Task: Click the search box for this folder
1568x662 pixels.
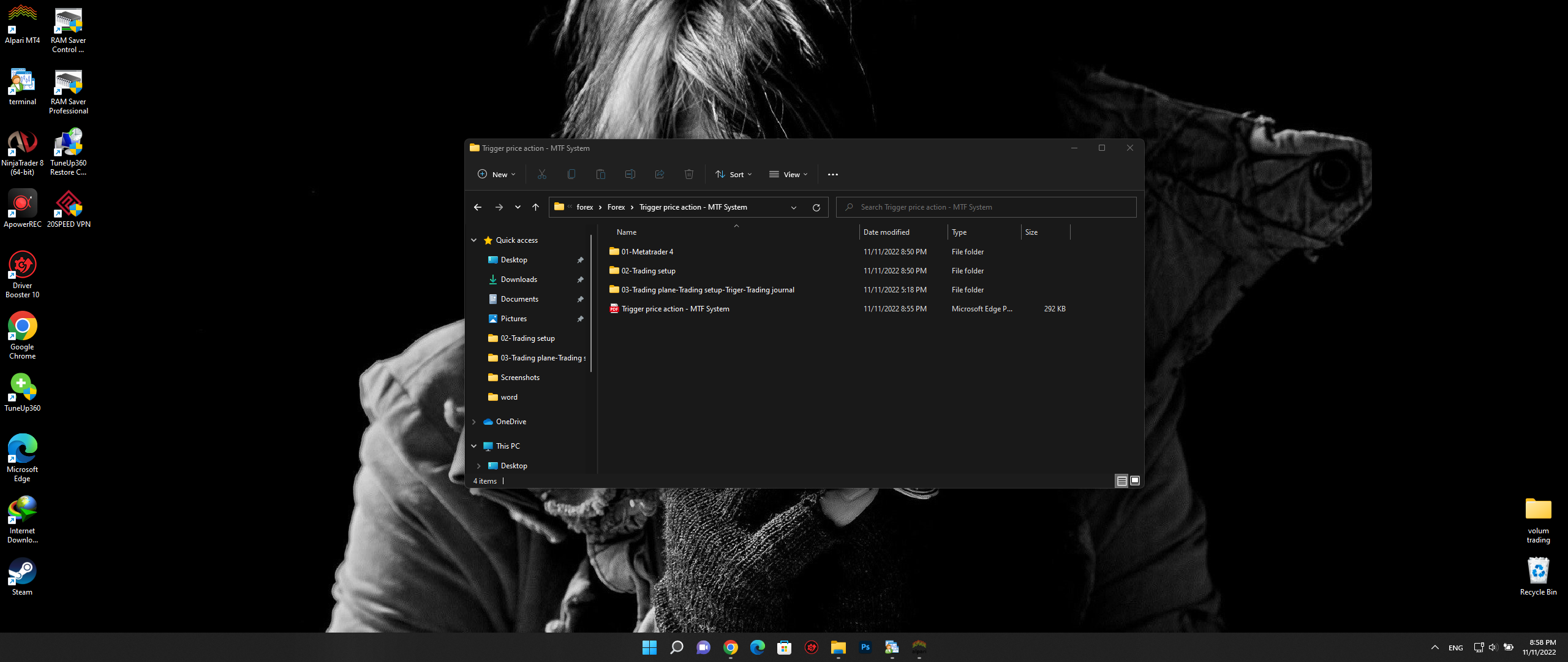Action: pyautogui.click(x=986, y=208)
